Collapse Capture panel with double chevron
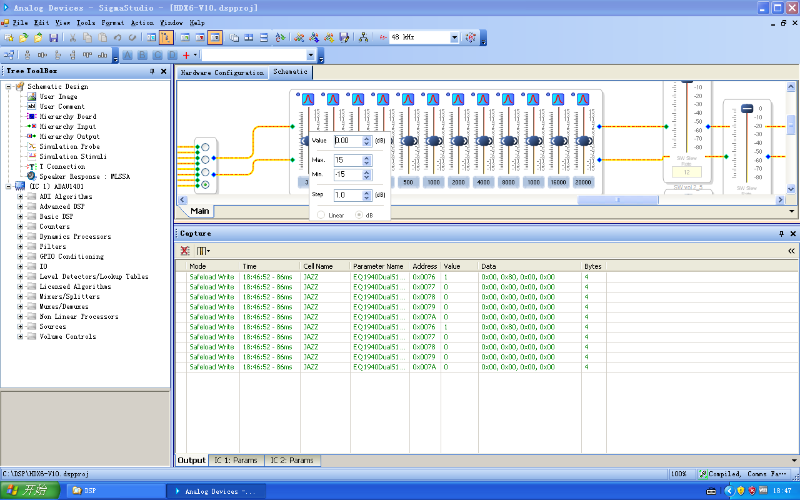 [x=791, y=251]
